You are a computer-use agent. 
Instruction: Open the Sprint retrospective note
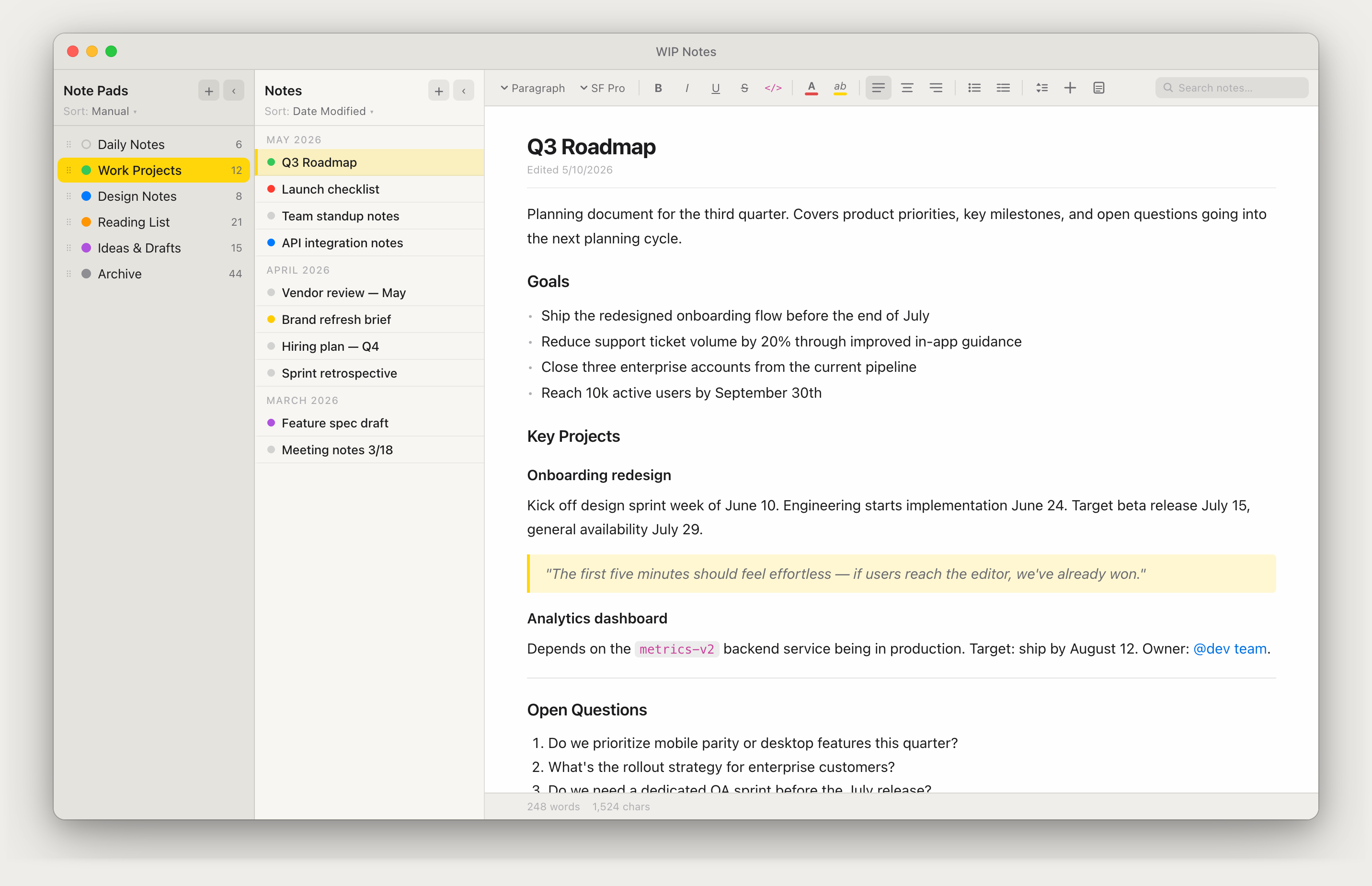(x=370, y=373)
